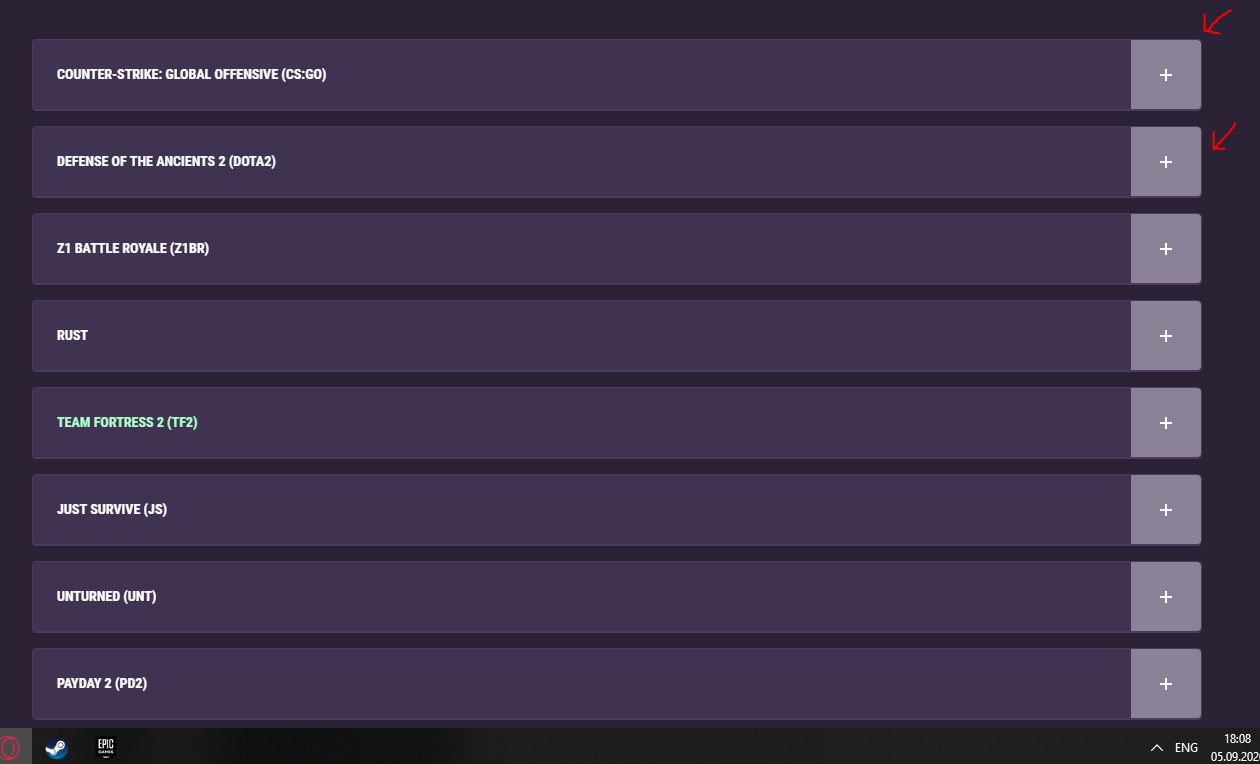Click the plus icon for Rust

coord(1165,336)
